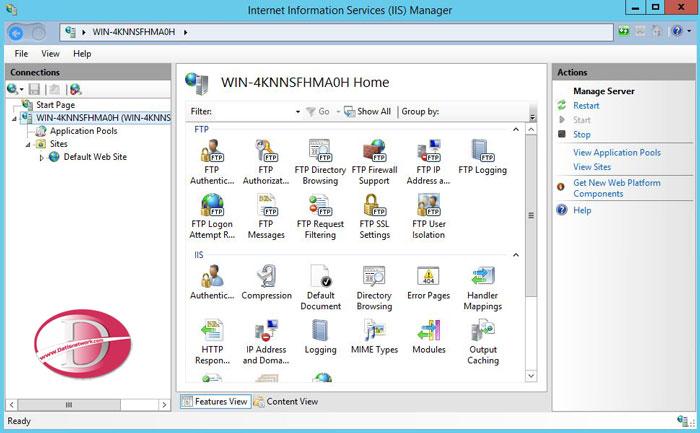
Task: Open Output Caching feature
Action: point(483,341)
